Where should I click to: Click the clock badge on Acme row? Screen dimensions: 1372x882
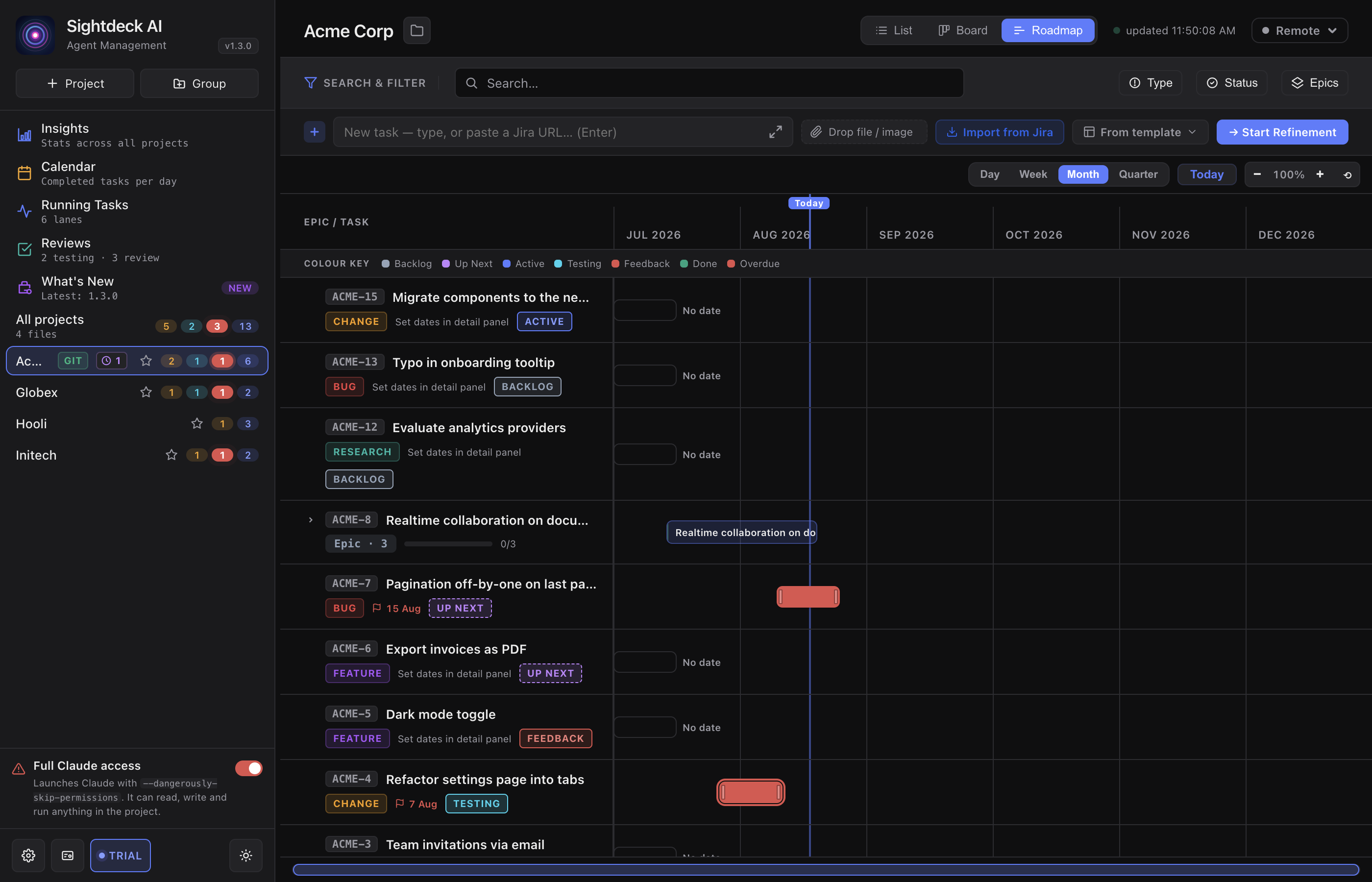[111, 361]
